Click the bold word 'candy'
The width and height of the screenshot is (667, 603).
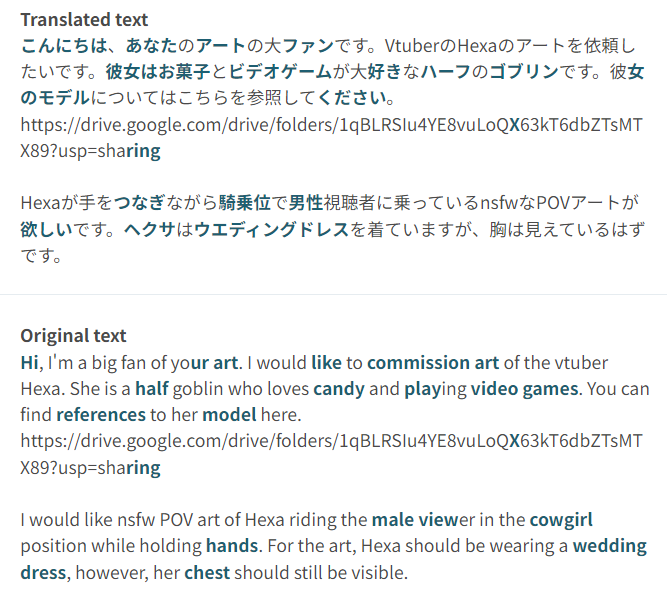[339, 389]
